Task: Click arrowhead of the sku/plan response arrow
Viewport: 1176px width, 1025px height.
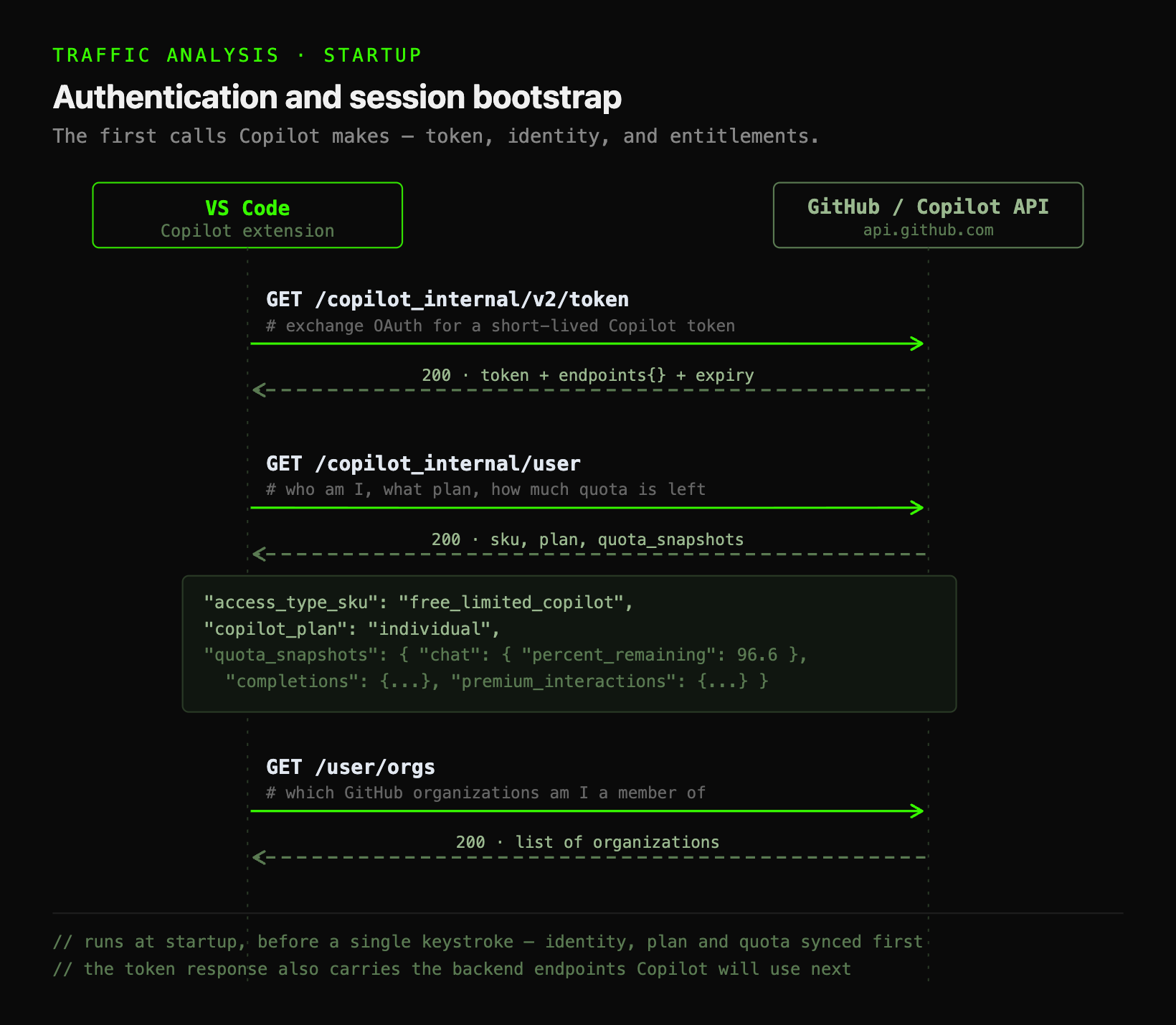Action: pyautogui.click(x=260, y=554)
